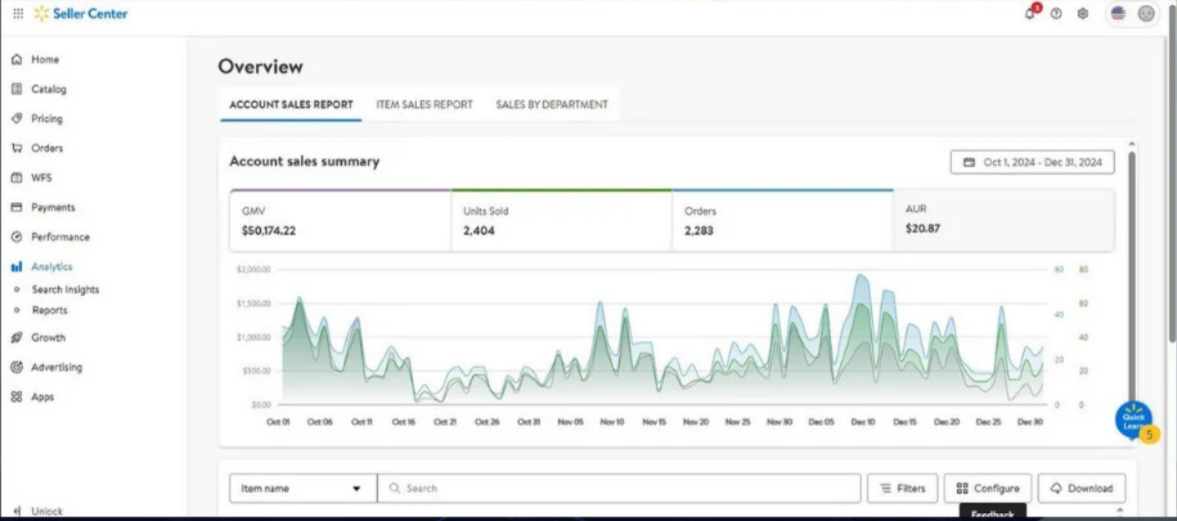
Task: Click the US flag region icon
Action: [x=1118, y=14]
